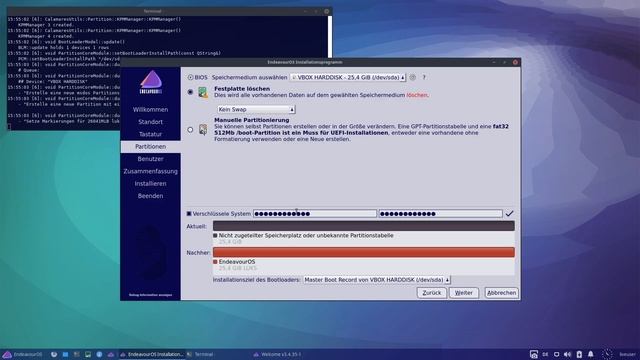640x360 pixels.
Task: Go to the Willkommen step
Action: pos(150,109)
